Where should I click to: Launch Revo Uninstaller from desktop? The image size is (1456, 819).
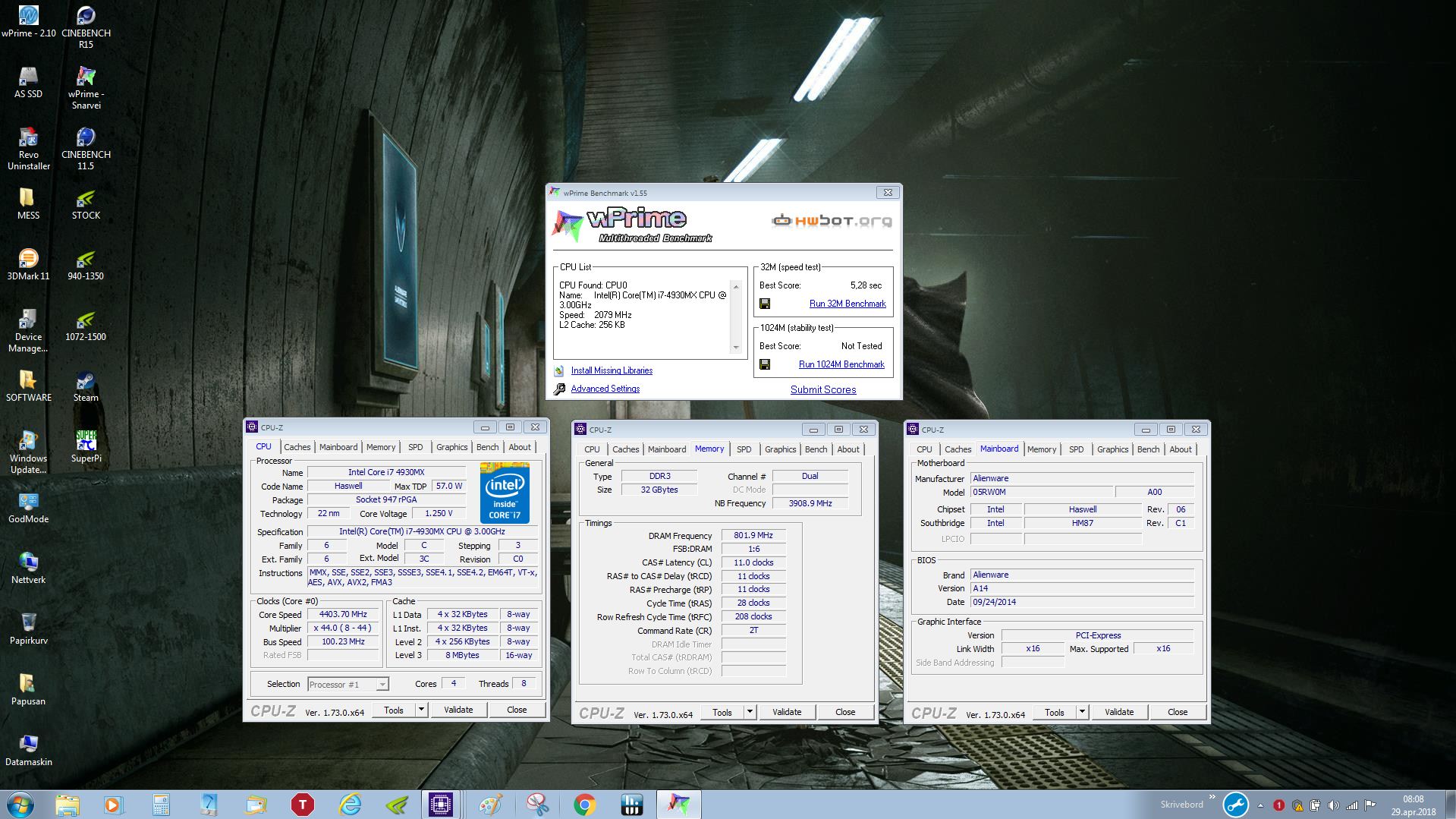(29, 148)
